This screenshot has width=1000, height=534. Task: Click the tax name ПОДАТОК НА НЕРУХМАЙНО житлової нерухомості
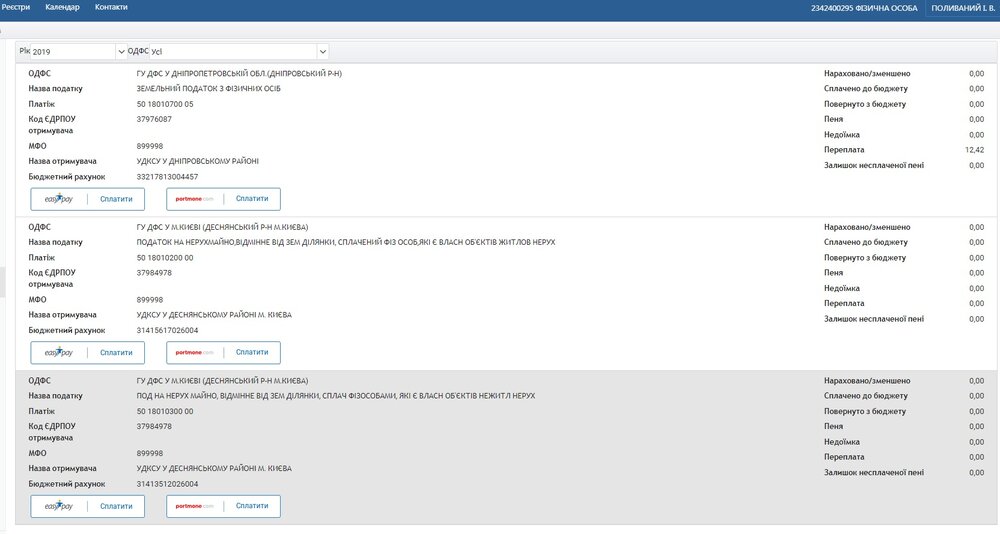346,242
